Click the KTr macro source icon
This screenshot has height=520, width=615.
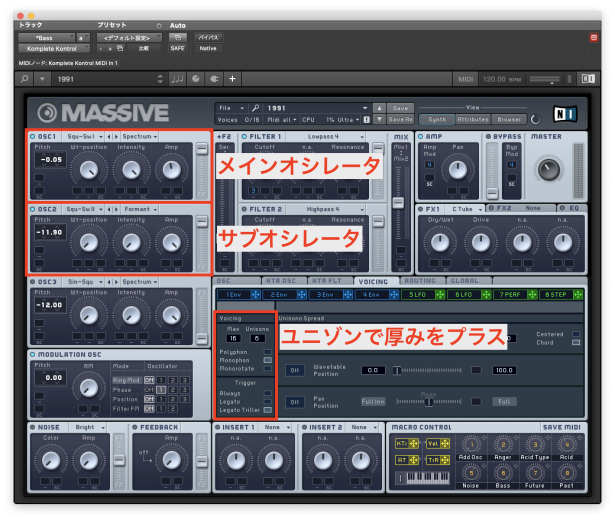(x=403, y=444)
